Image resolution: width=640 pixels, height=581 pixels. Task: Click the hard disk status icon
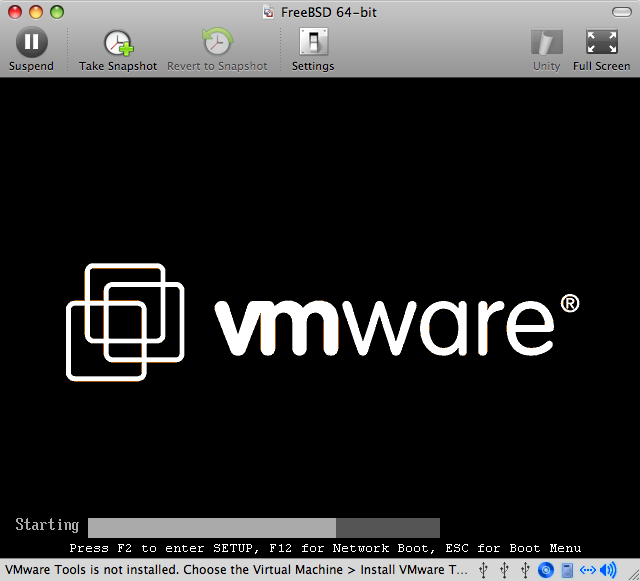[x=567, y=570]
